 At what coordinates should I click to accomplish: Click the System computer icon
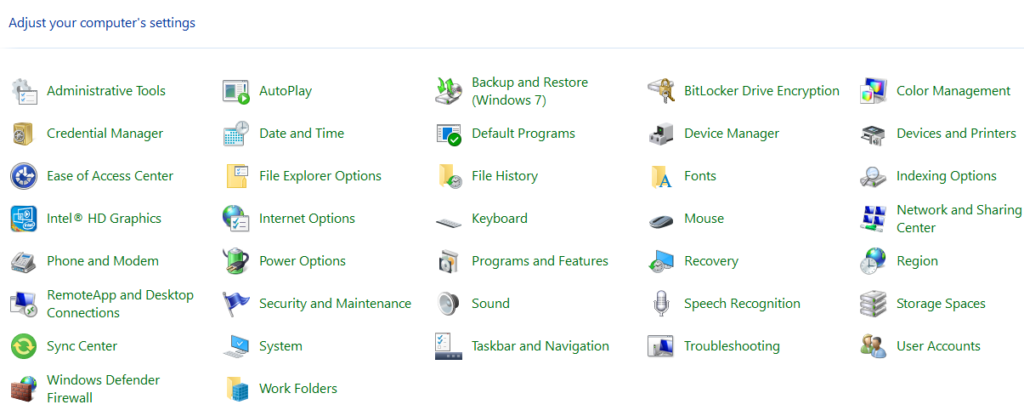point(236,346)
